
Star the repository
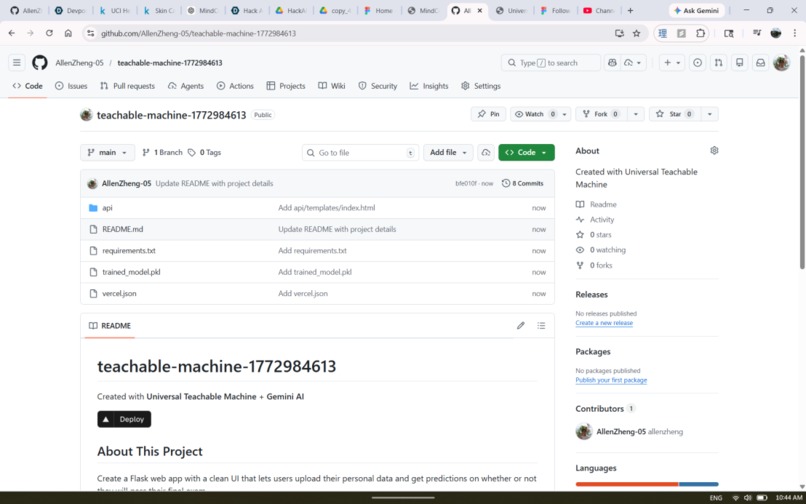point(674,114)
